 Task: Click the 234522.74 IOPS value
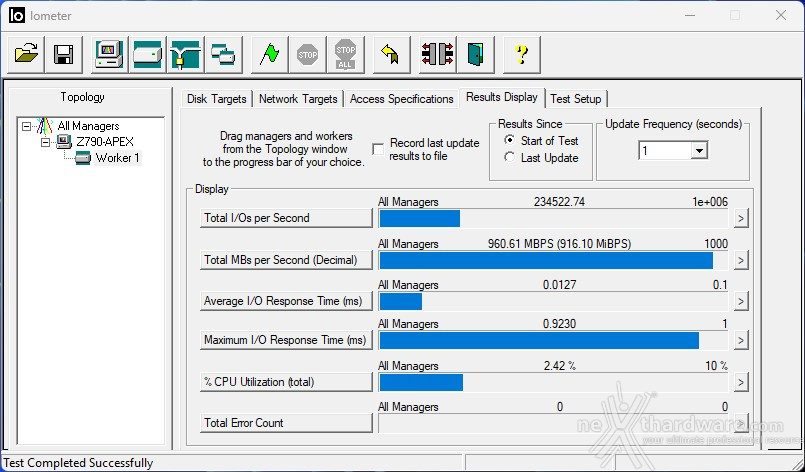pos(559,202)
